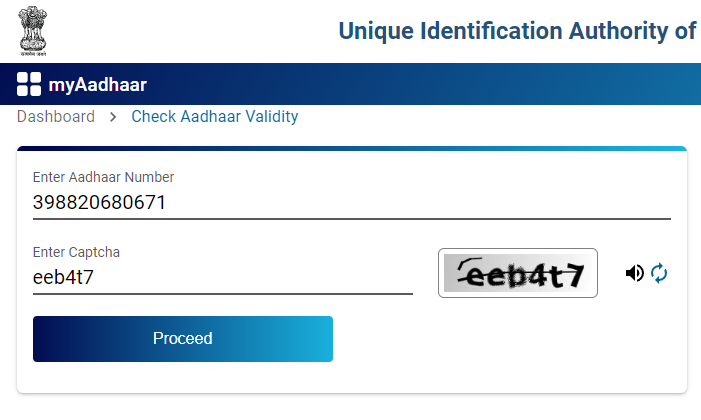Click the gradient top border of form card
Image resolution: width=701 pixels, height=420 pixels.
[x=351, y=149]
